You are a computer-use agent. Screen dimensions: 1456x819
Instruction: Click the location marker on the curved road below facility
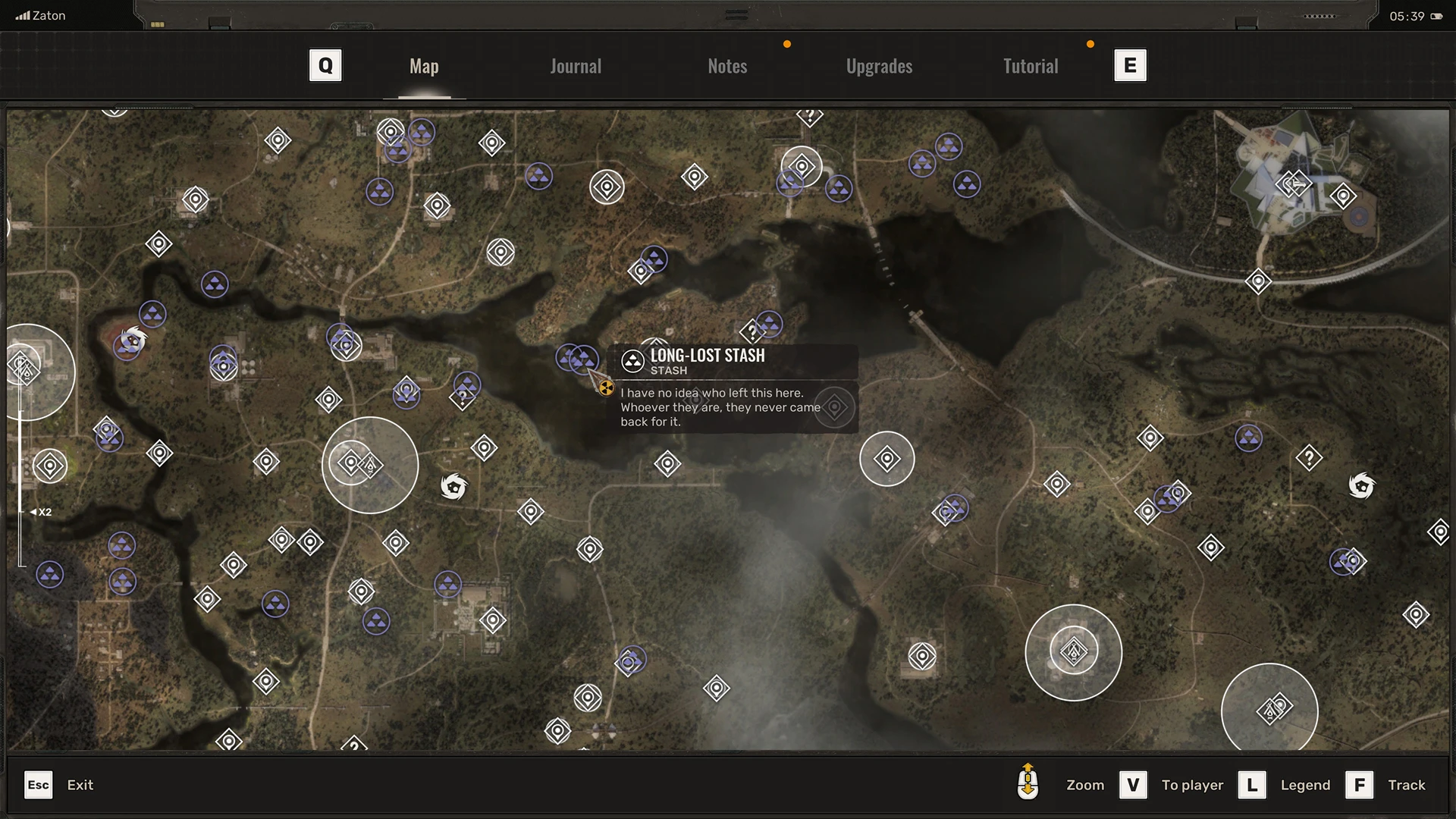(1258, 282)
